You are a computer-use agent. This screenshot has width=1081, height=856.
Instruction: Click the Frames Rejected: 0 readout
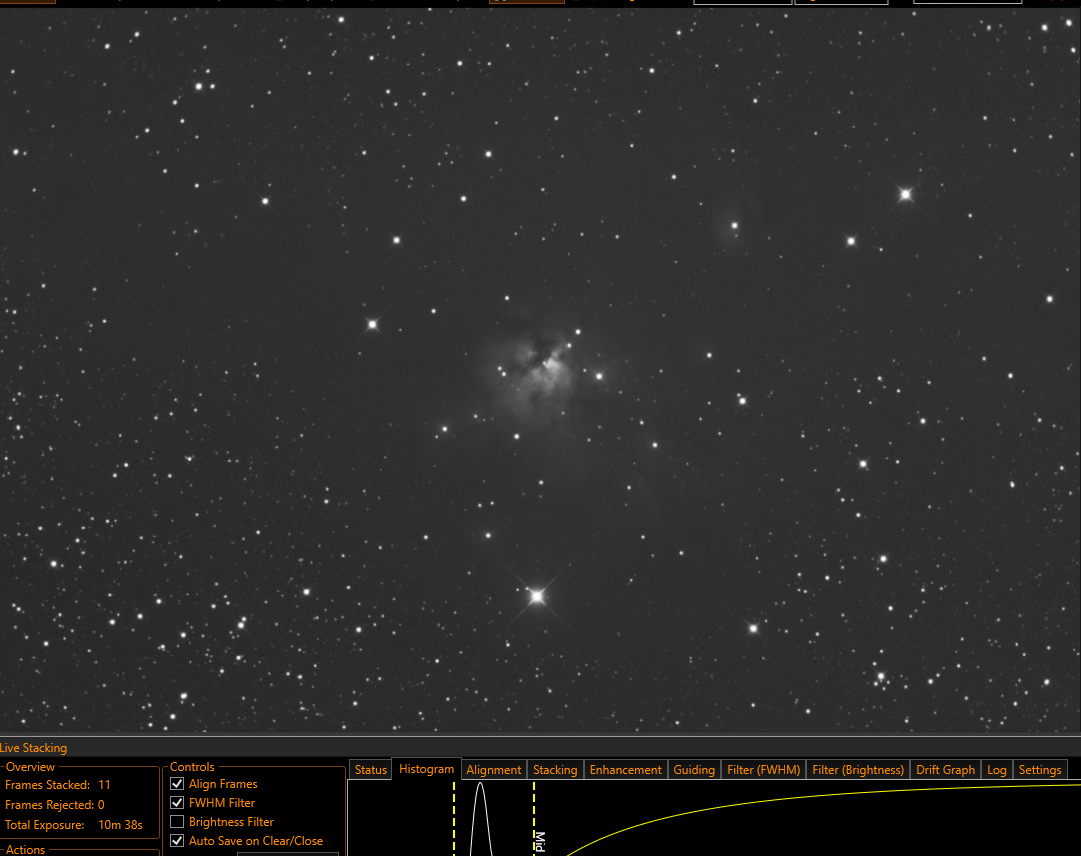(x=54, y=805)
